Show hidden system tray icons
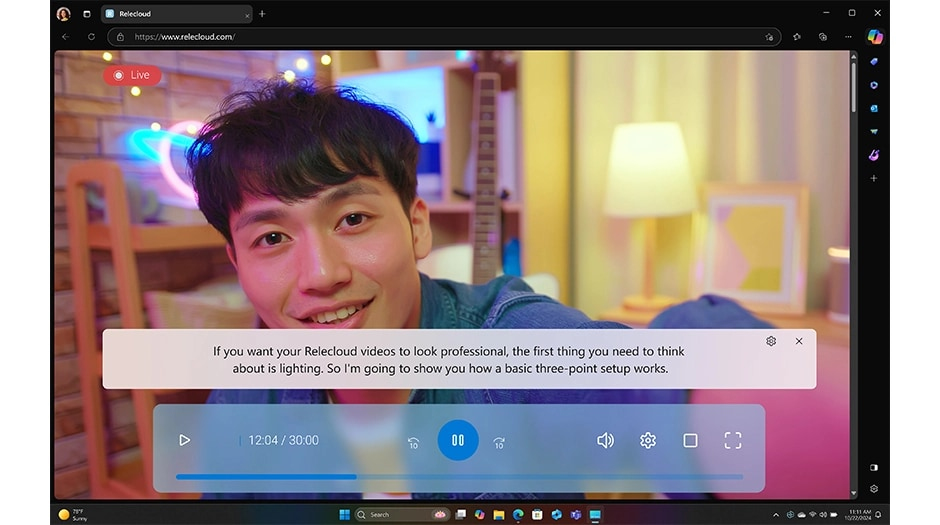This screenshot has height=525, width=940. [776, 515]
